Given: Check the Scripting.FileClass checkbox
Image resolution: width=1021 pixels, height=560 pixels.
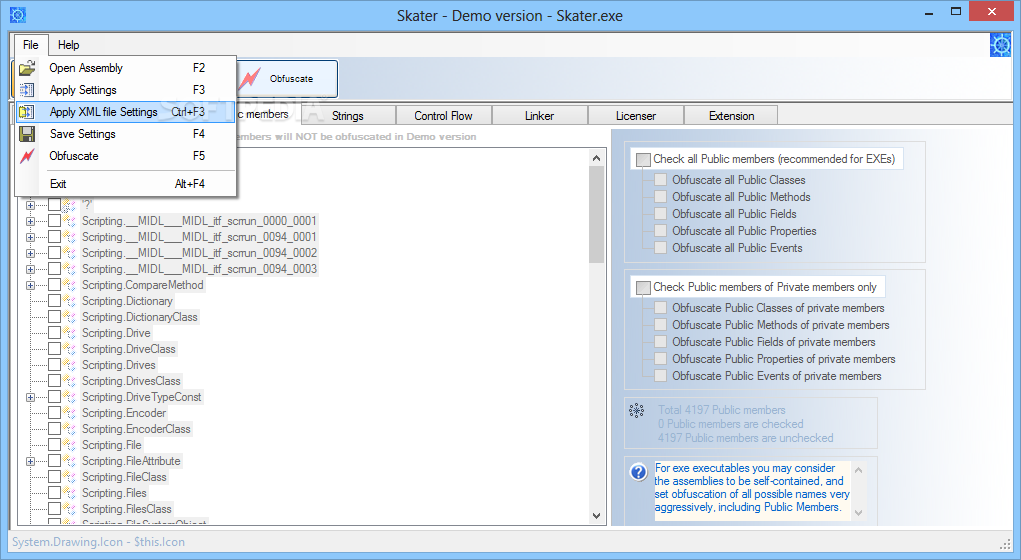Looking at the screenshot, I should click(x=55, y=477).
